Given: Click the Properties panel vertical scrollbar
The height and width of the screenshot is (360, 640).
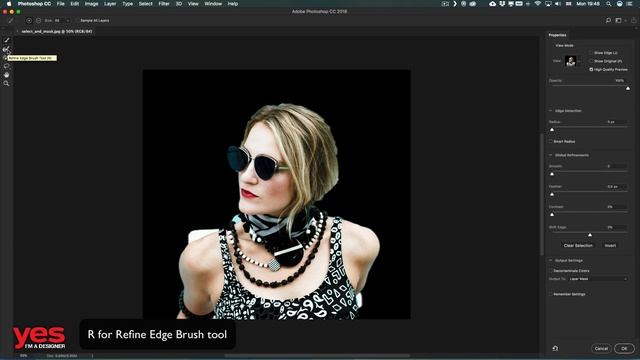Looking at the screenshot, I should [542, 194].
